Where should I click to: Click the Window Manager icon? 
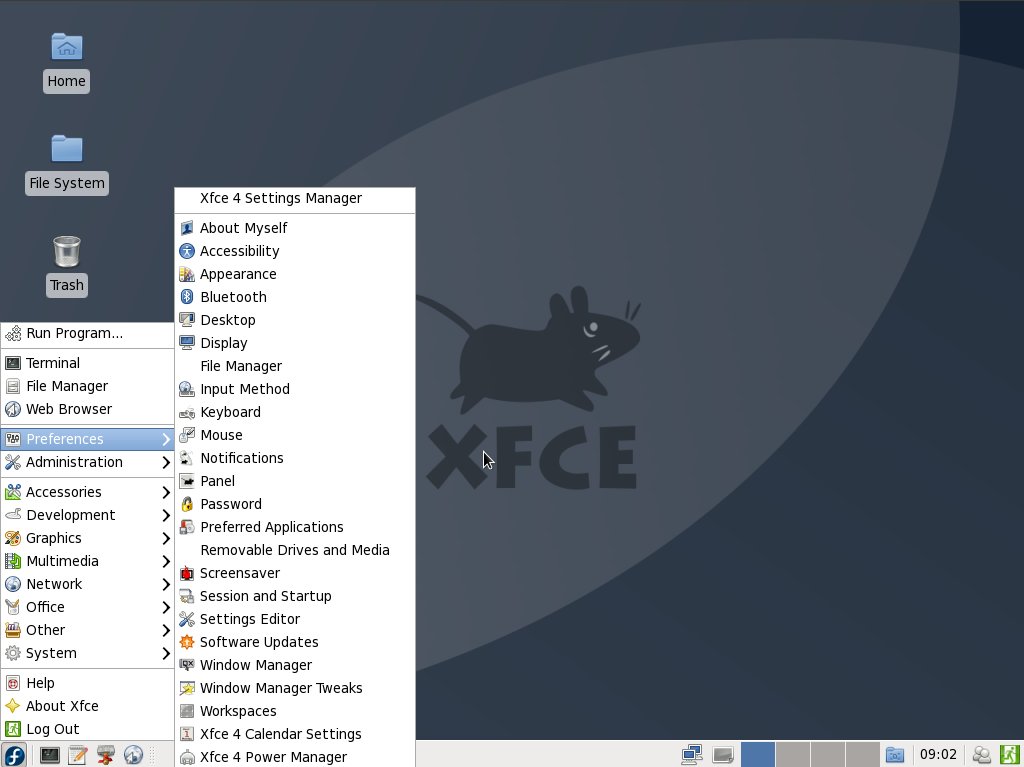187,665
